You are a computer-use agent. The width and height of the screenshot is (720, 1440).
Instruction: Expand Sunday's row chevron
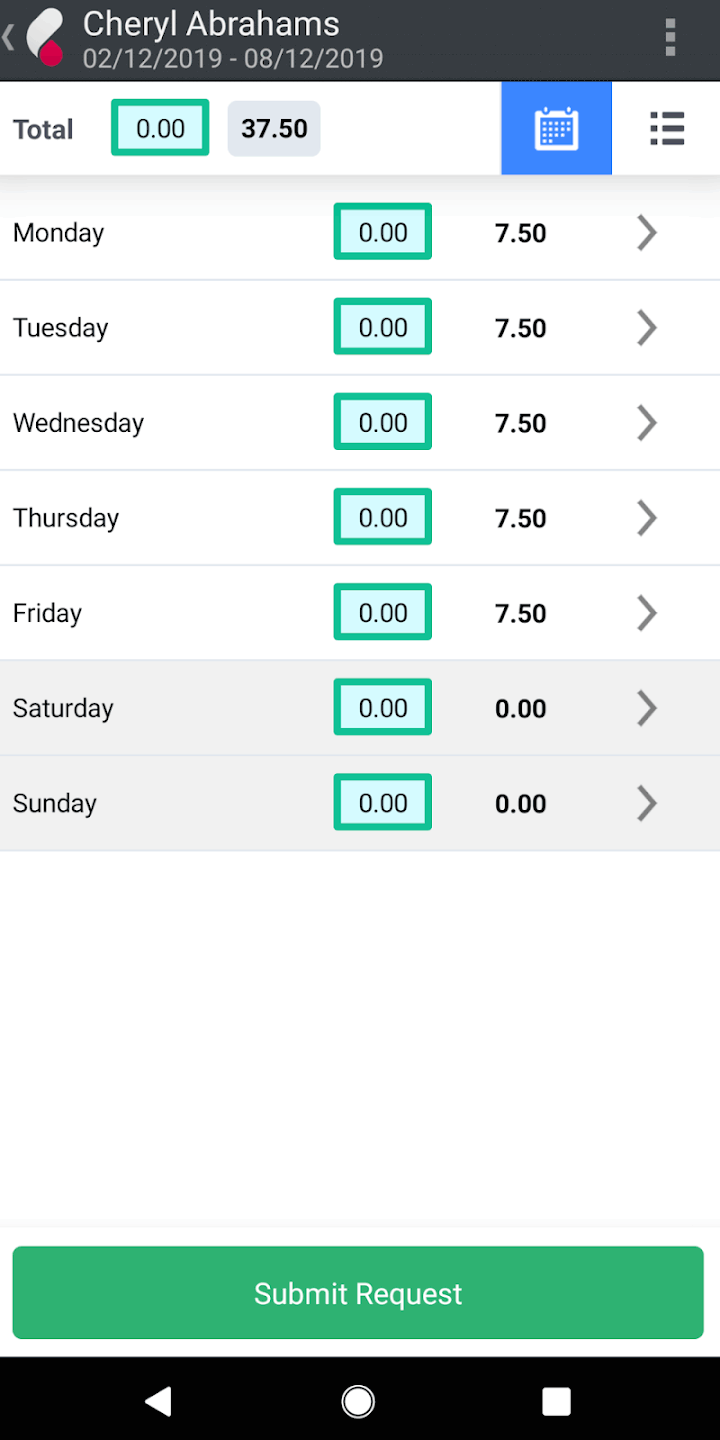point(647,803)
